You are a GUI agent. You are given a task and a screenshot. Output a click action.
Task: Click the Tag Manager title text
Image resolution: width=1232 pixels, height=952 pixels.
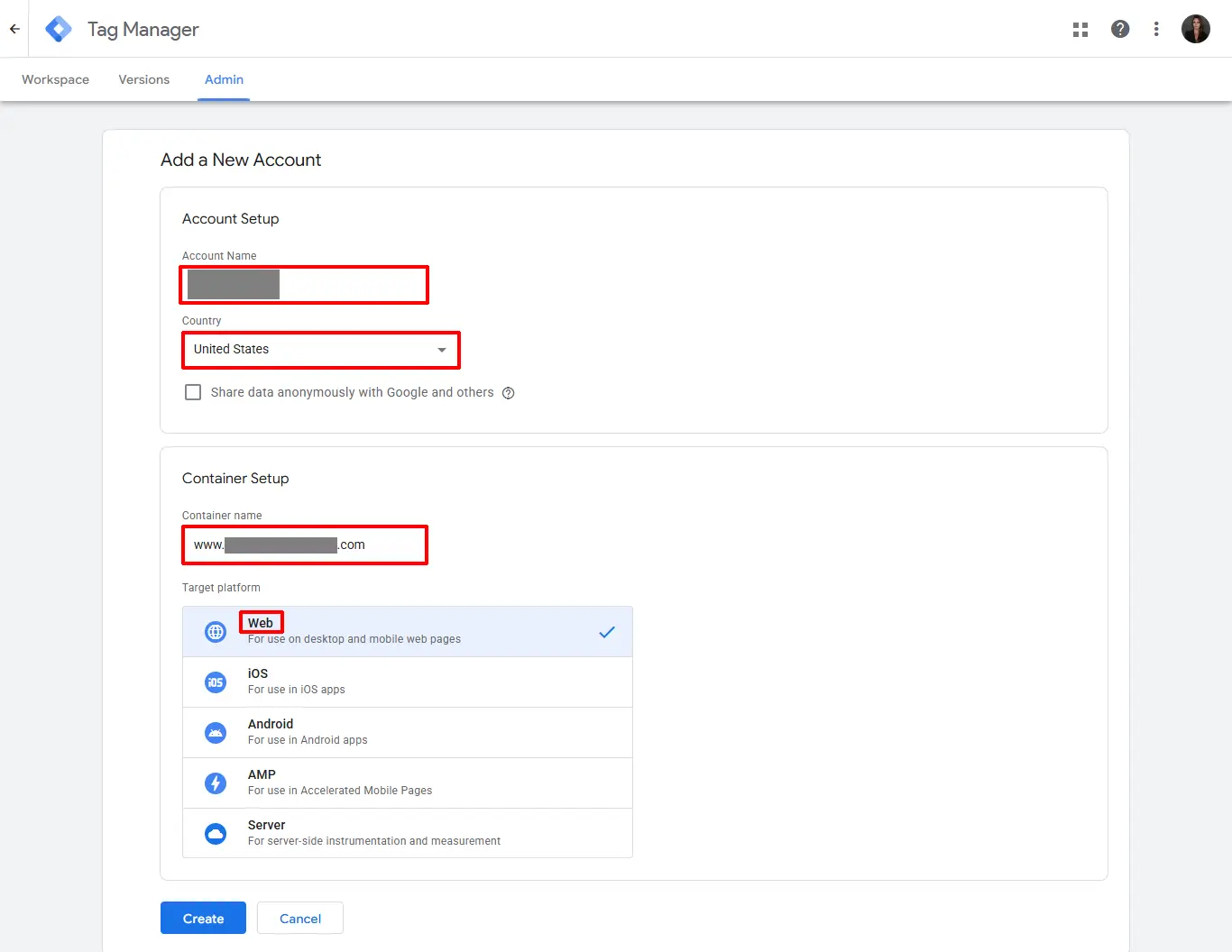143,30
